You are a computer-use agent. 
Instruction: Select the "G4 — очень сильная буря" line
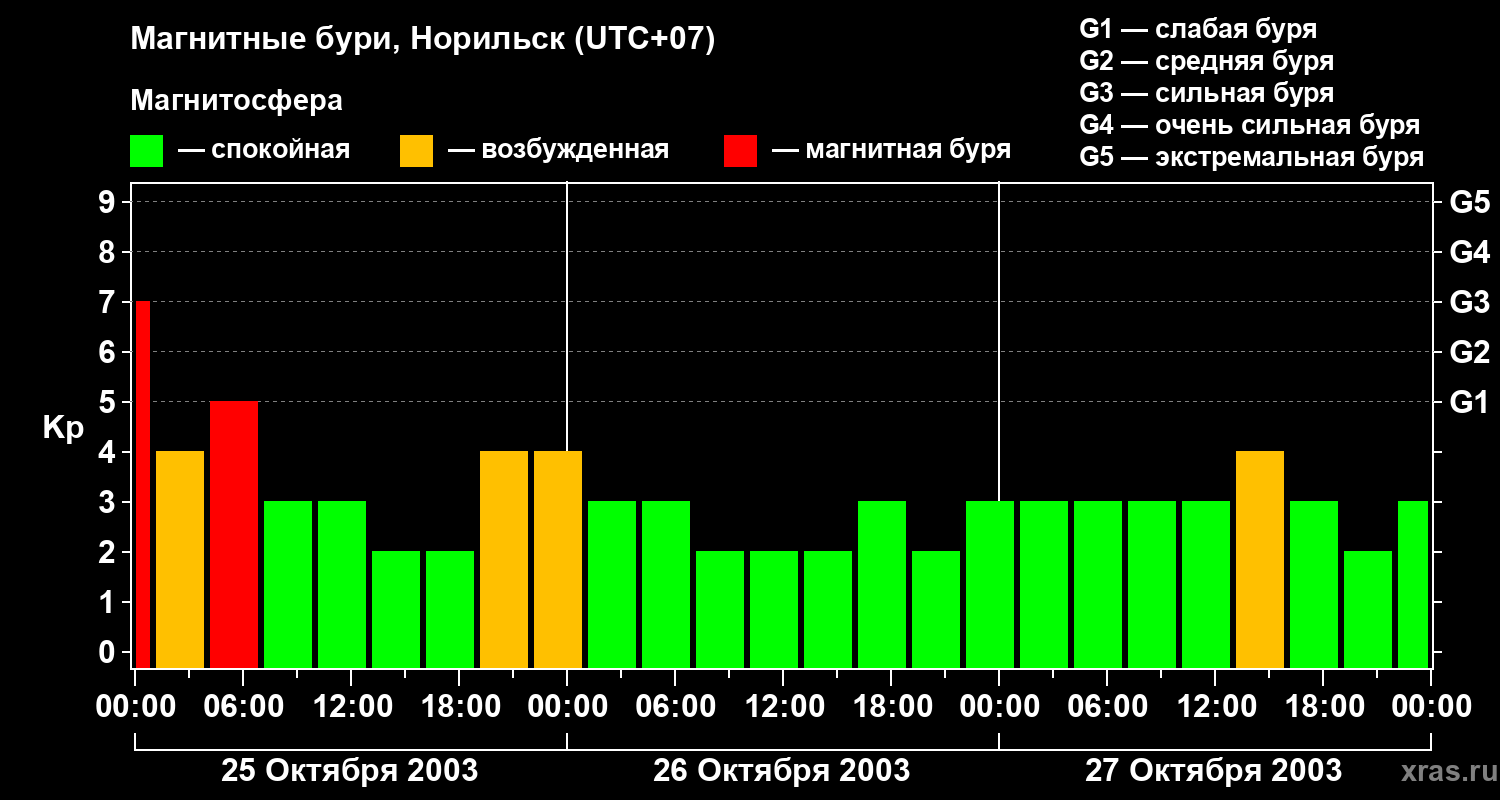click(1250, 125)
